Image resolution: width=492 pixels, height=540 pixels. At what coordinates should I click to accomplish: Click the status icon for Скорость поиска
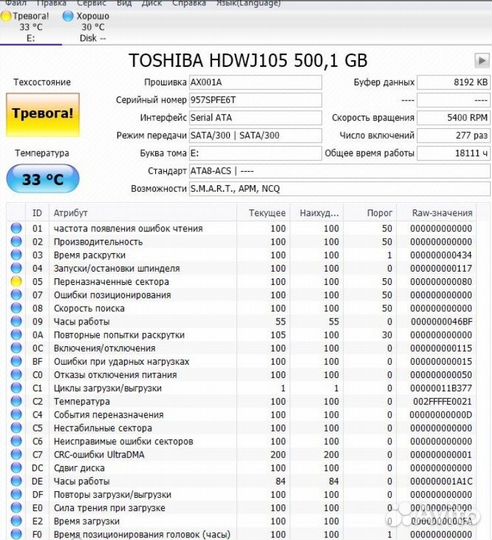tap(16, 308)
